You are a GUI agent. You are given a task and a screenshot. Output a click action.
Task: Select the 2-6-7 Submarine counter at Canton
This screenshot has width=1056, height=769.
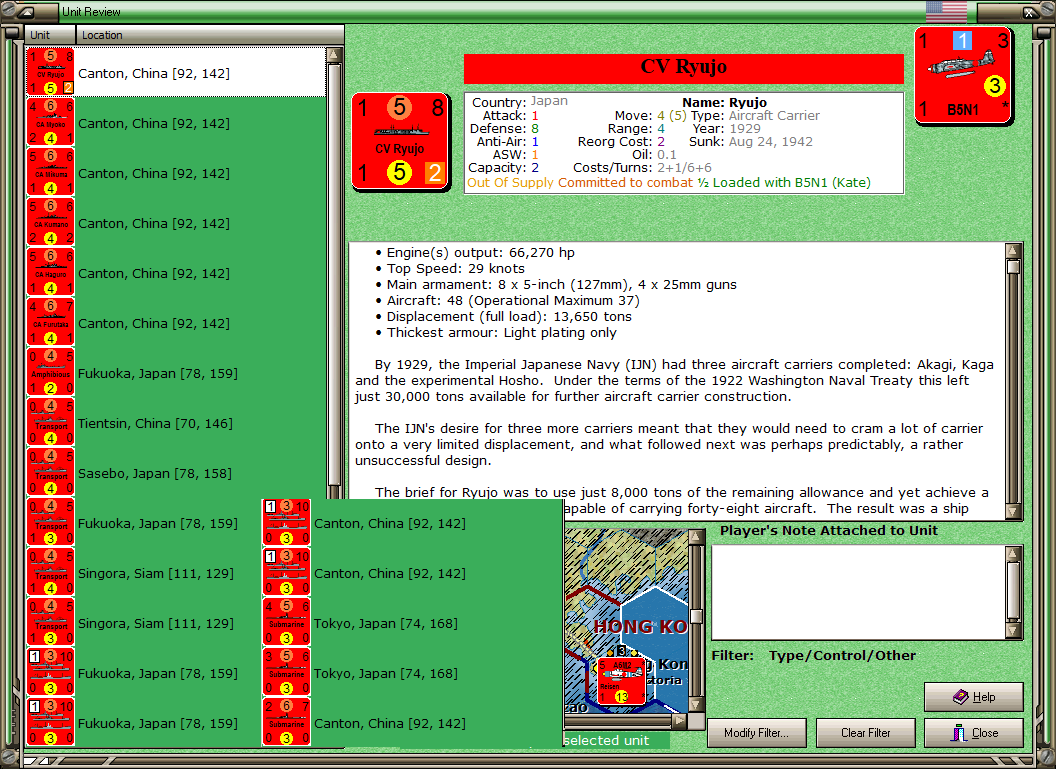click(286, 723)
